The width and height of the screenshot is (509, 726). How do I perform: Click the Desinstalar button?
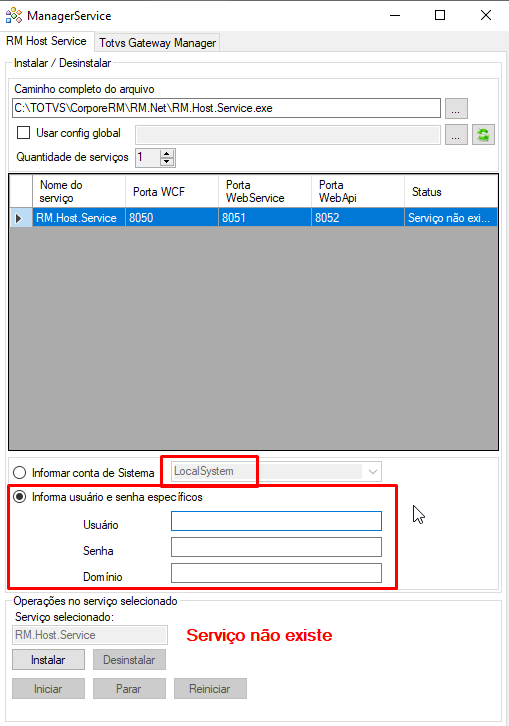click(129, 659)
